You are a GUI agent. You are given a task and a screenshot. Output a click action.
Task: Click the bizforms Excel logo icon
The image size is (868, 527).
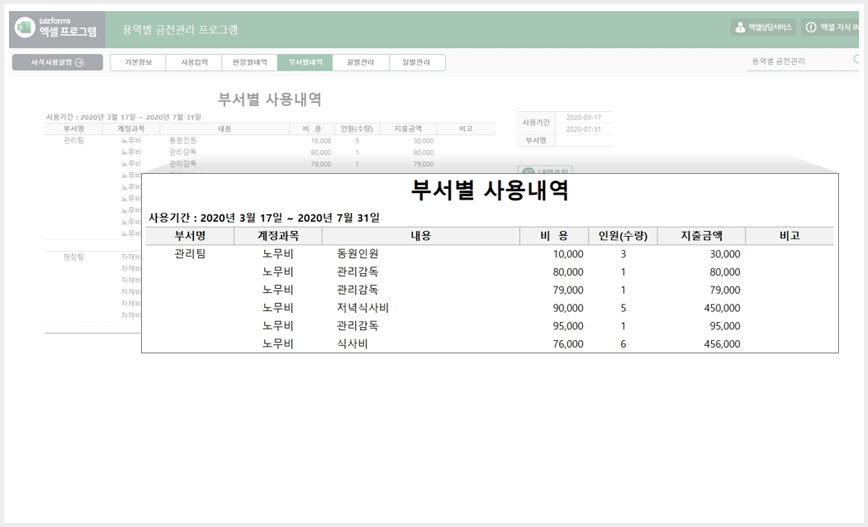pos(24,27)
